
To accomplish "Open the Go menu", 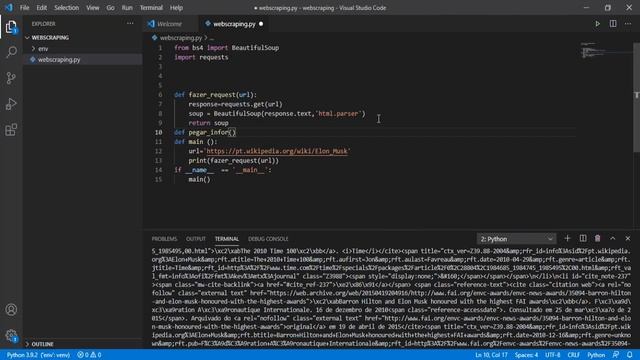I will (110, 8).
